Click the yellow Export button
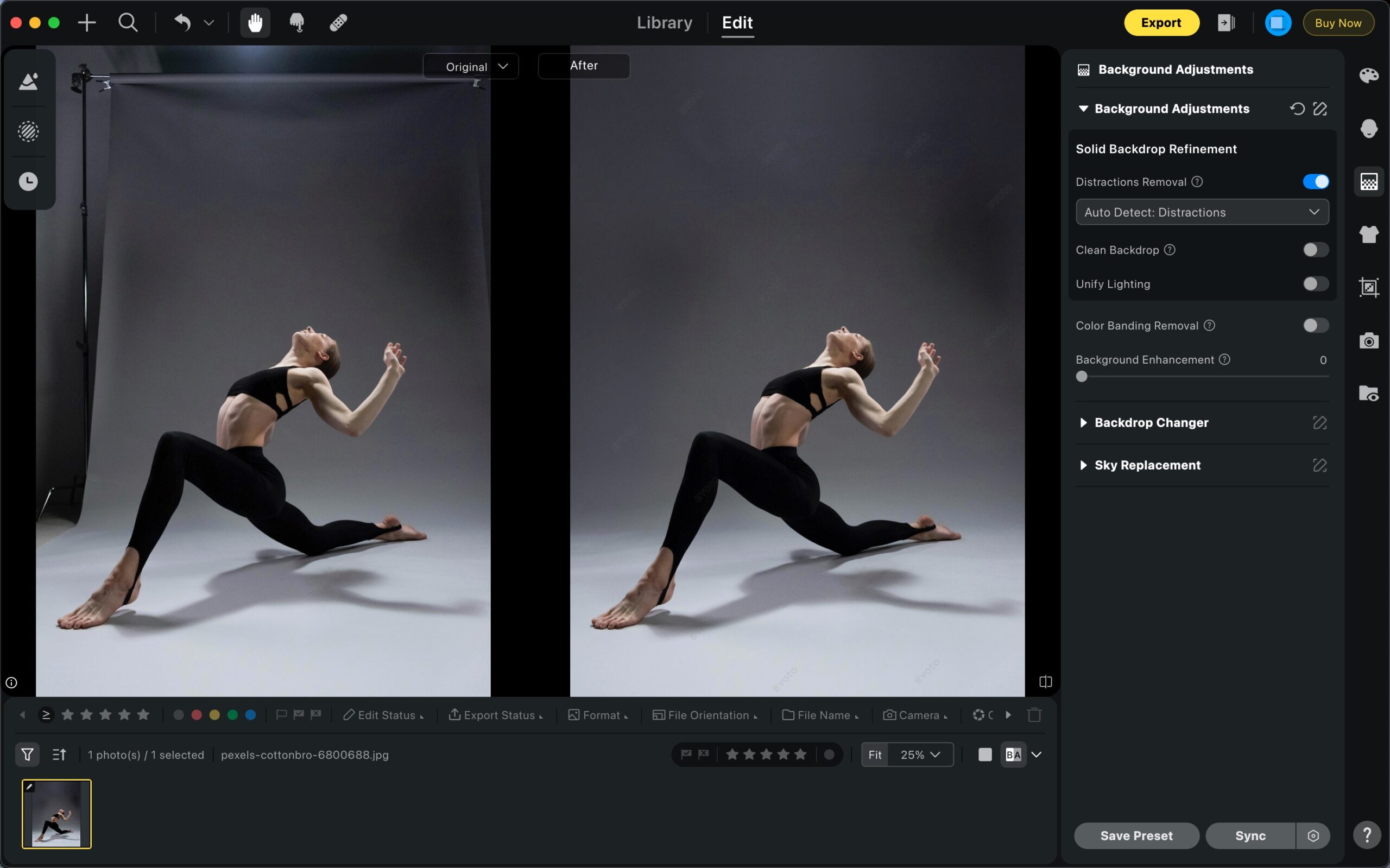1390x868 pixels. tap(1161, 22)
